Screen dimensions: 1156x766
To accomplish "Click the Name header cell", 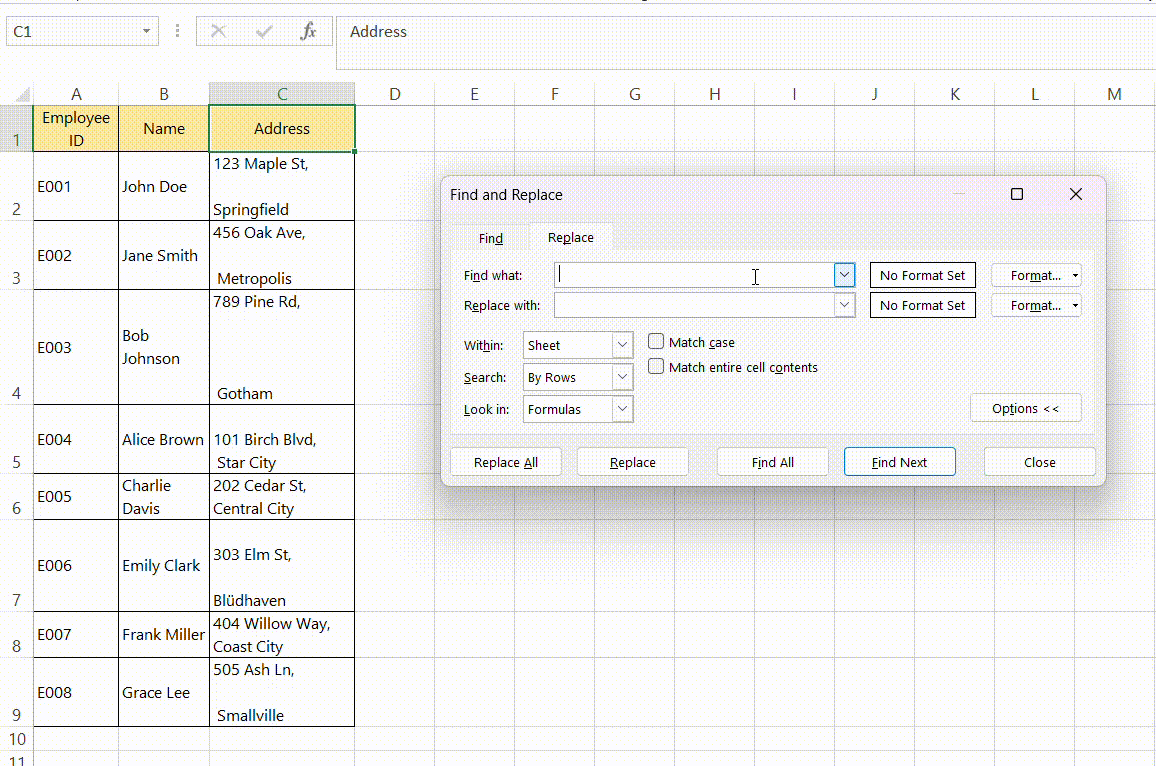I will tap(164, 129).
